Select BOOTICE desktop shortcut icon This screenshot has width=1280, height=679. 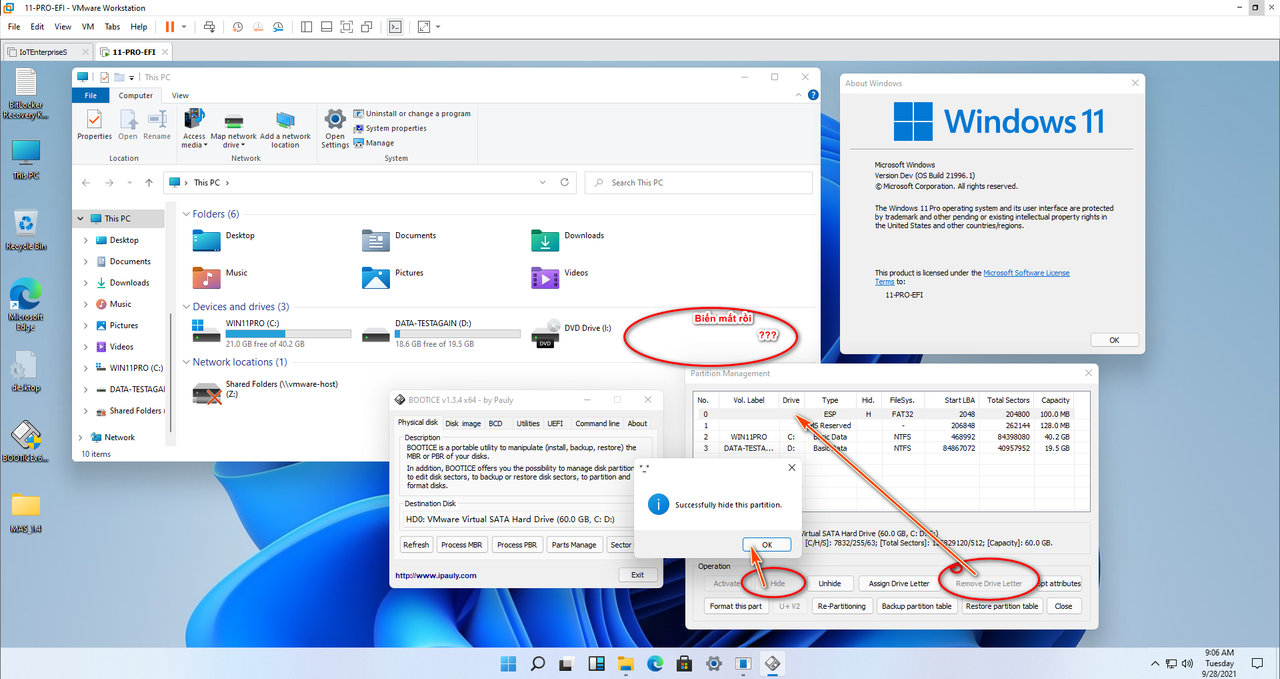click(x=26, y=443)
